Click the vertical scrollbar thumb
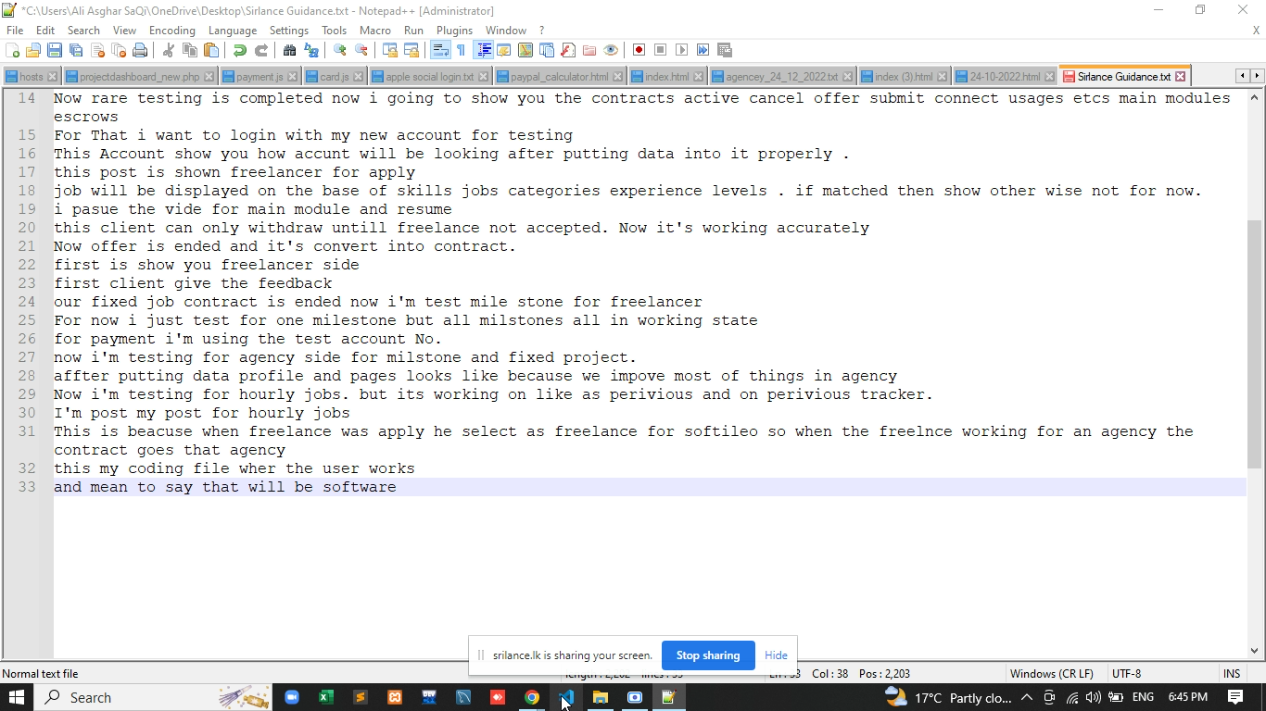The width and height of the screenshot is (1266, 711). pyautogui.click(x=1254, y=343)
